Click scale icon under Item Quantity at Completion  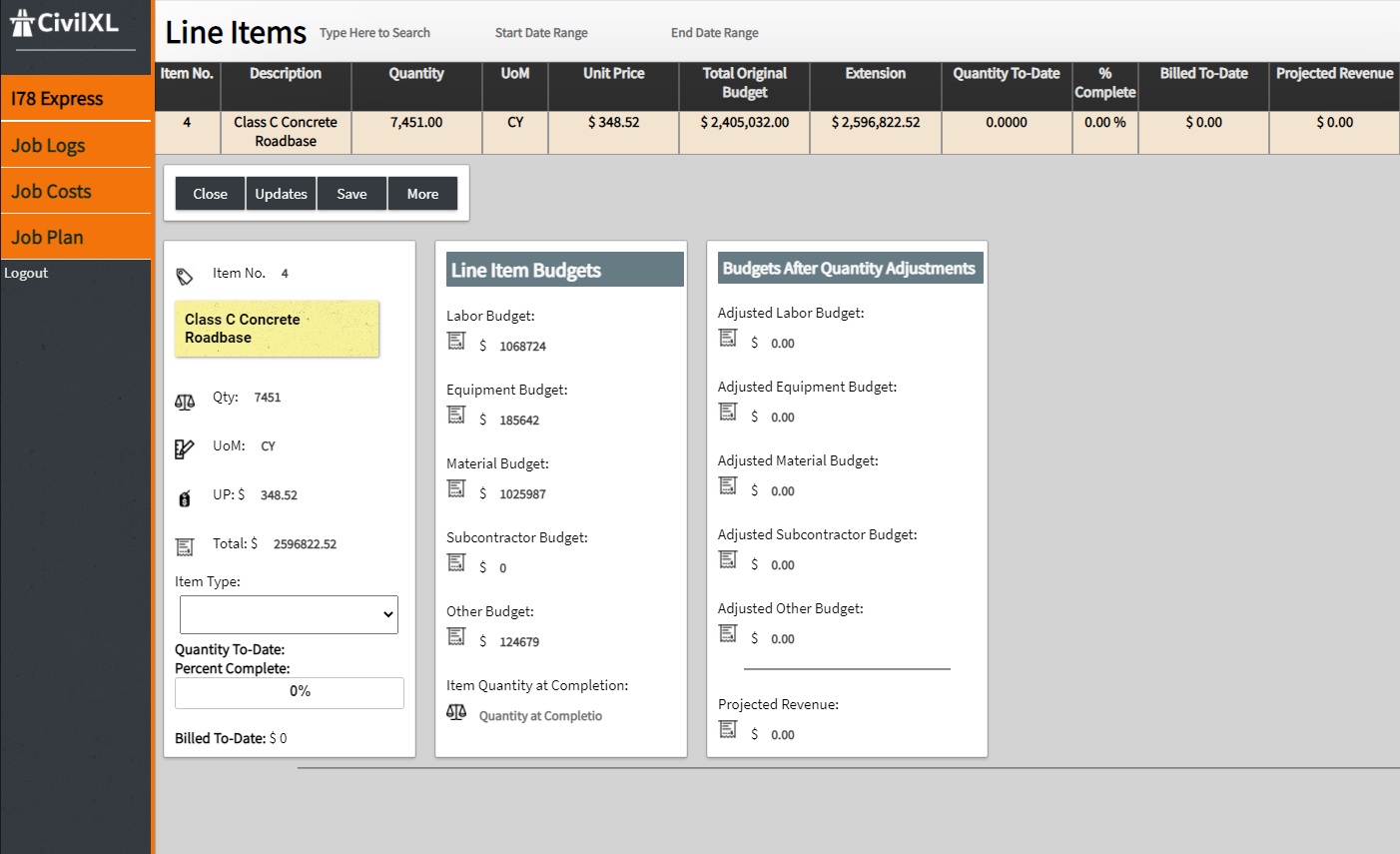pos(456,711)
